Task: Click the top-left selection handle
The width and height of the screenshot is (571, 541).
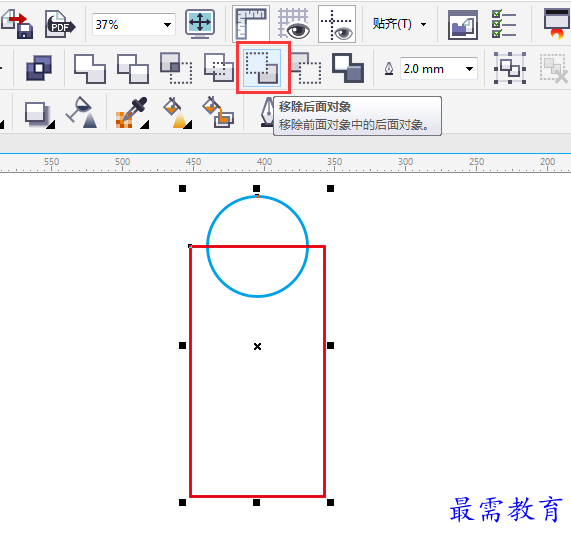Action: (x=182, y=188)
